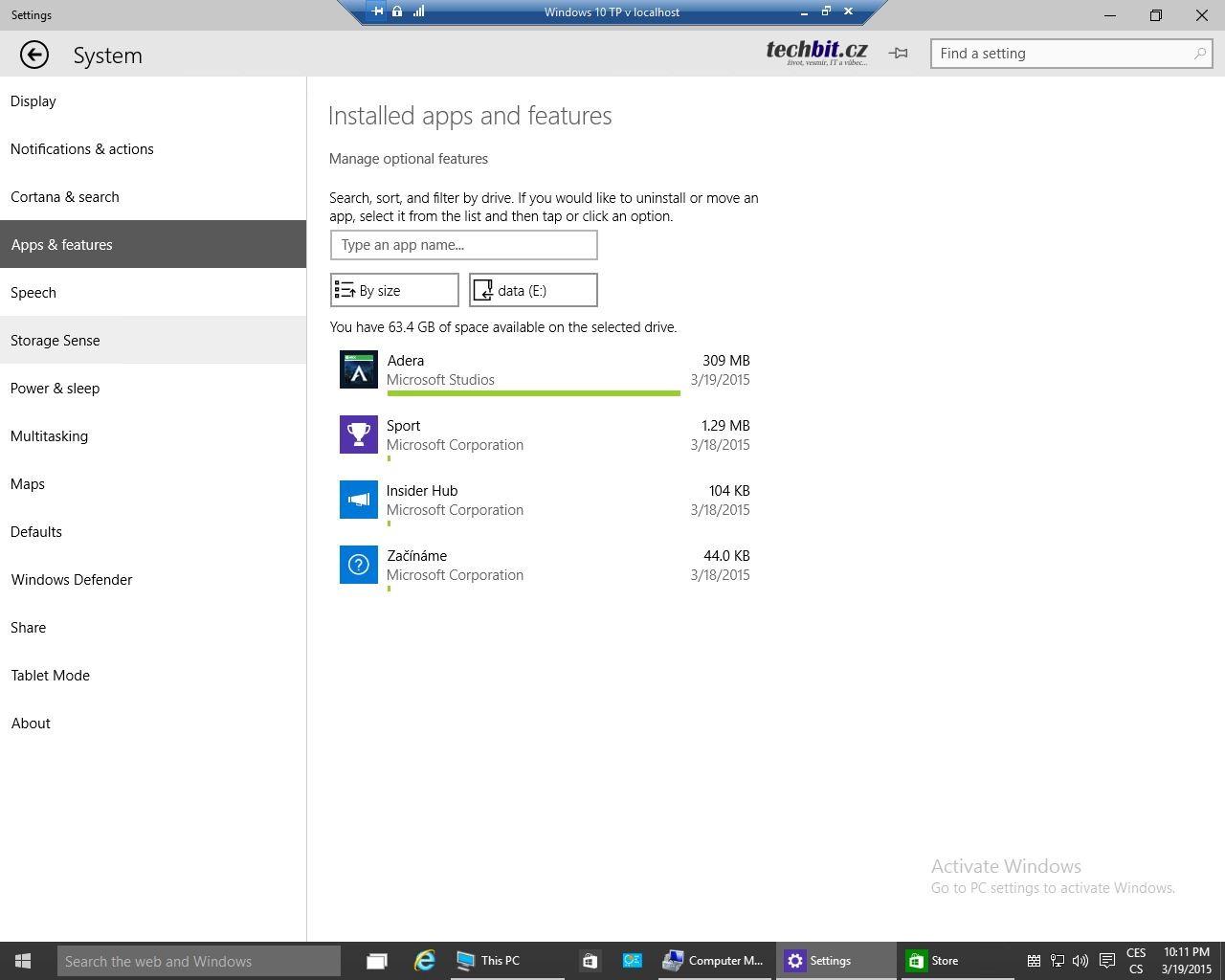Viewport: 1225px width, 980px height.
Task: Click the Začínáme question mark icon
Action: coord(359,565)
